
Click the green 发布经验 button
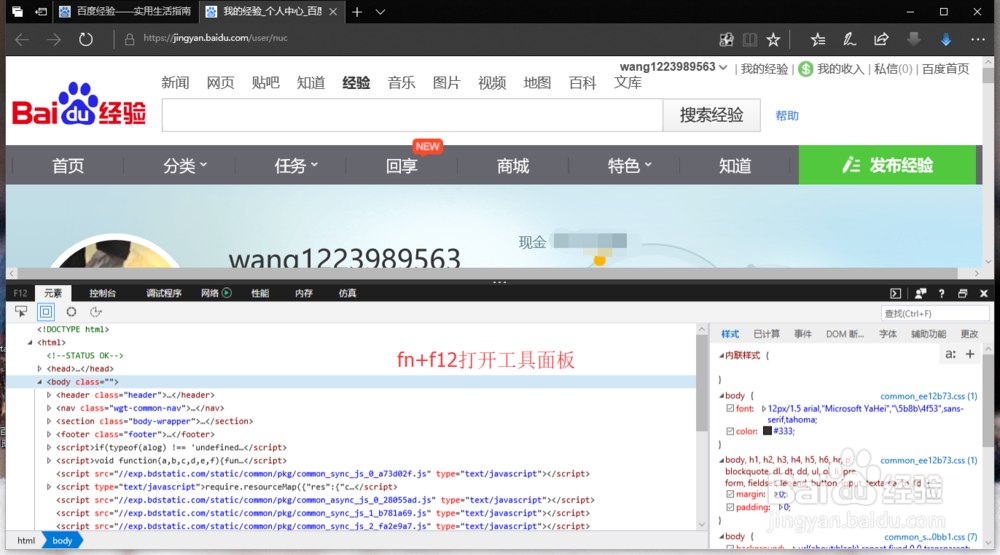[887, 165]
